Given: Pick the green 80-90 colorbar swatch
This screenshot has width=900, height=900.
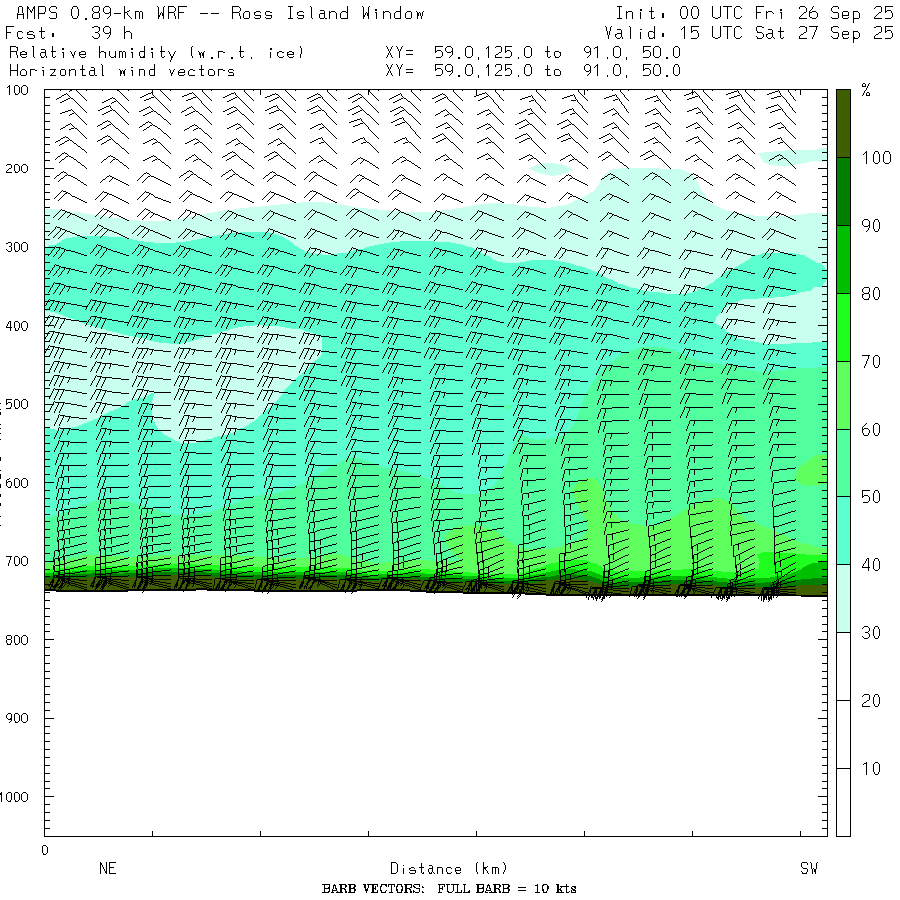Looking at the screenshot, I should click(x=843, y=259).
